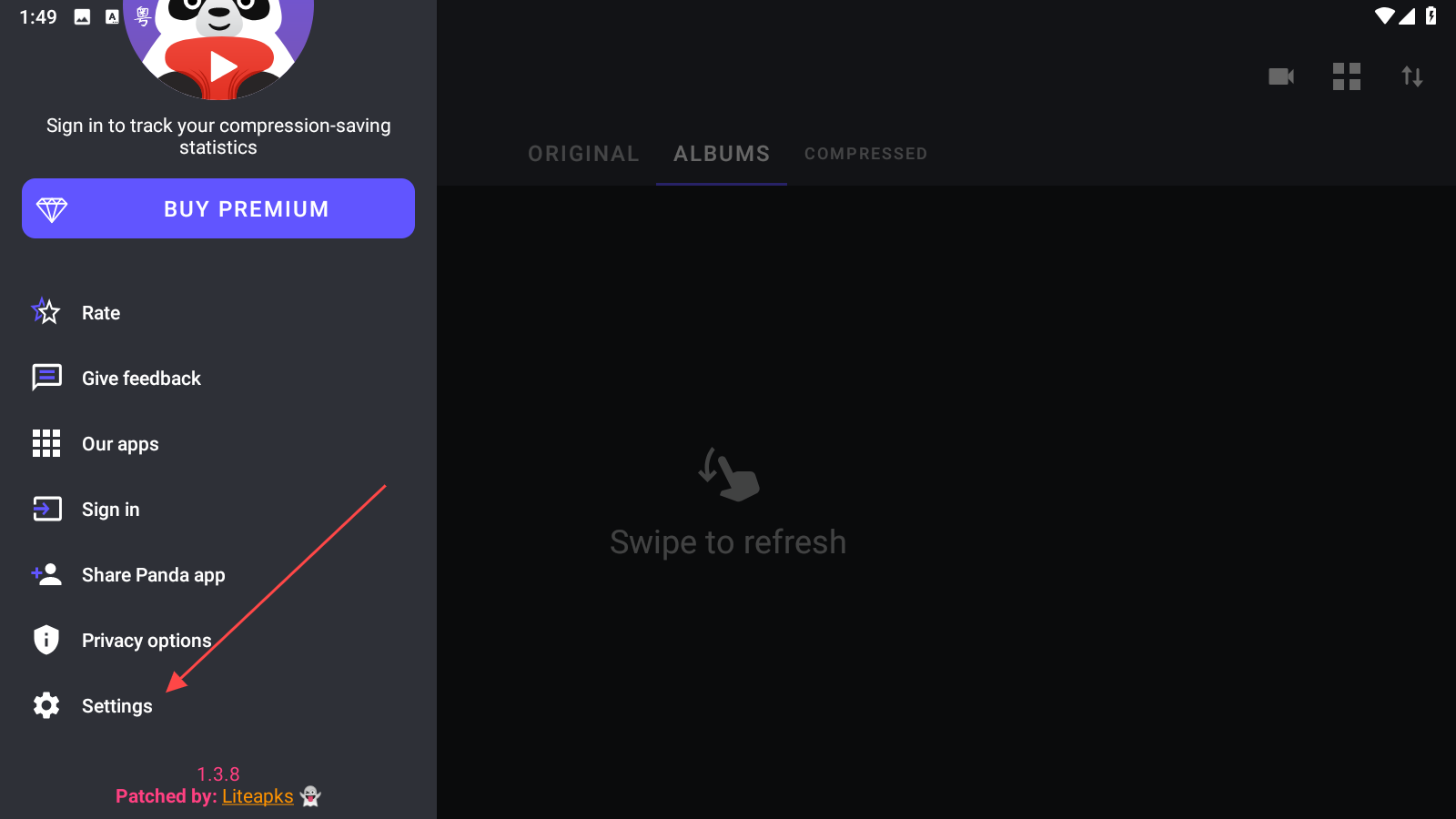The height and width of the screenshot is (819, 1456).
Task: Tap the panda logo avatar
Action: tap(218, 47)
